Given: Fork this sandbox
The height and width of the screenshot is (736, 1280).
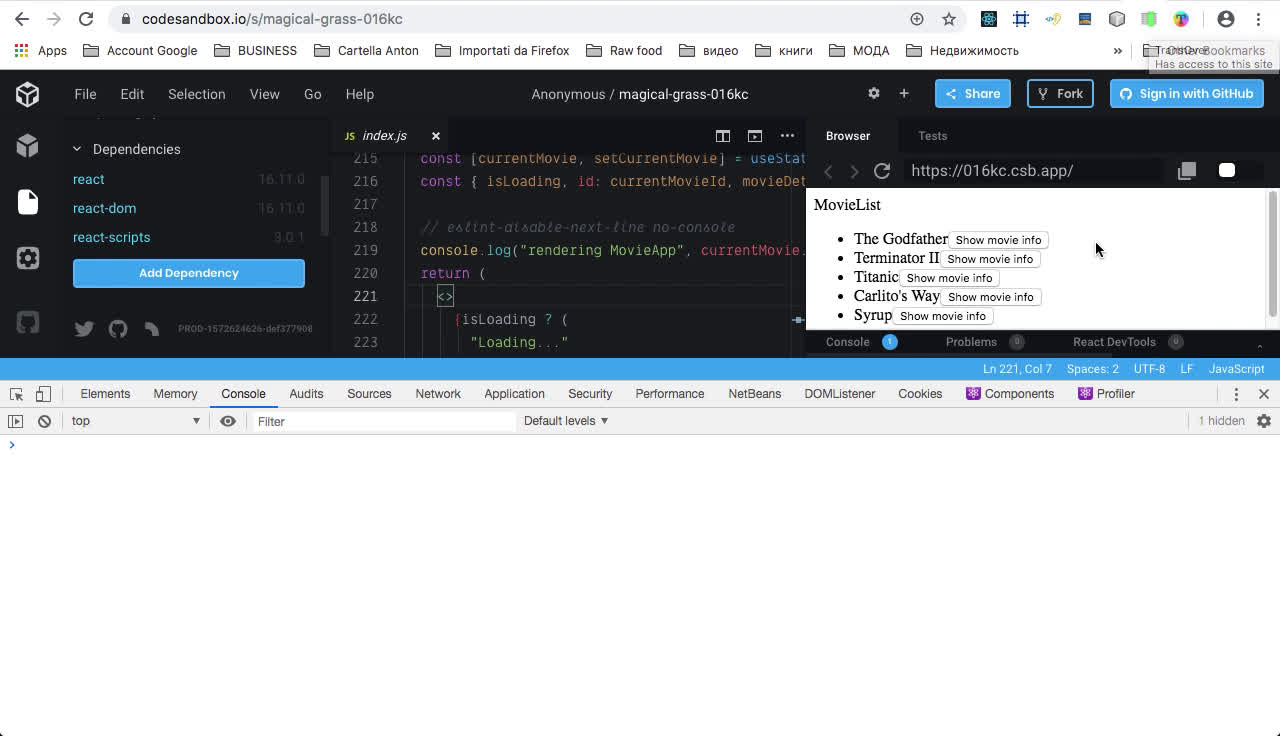Looking at the screenshot, I should pyautogui.click(x=1060, y=94).
